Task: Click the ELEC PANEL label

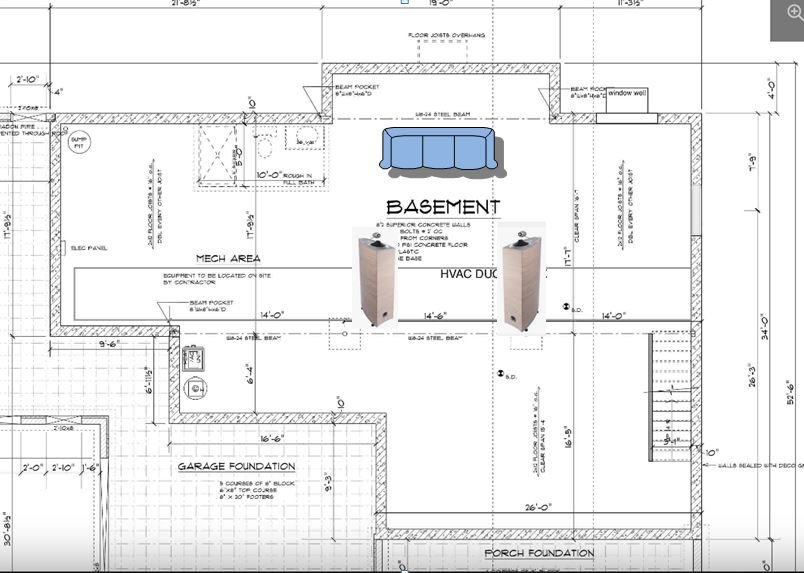Action: click(89, 248)
